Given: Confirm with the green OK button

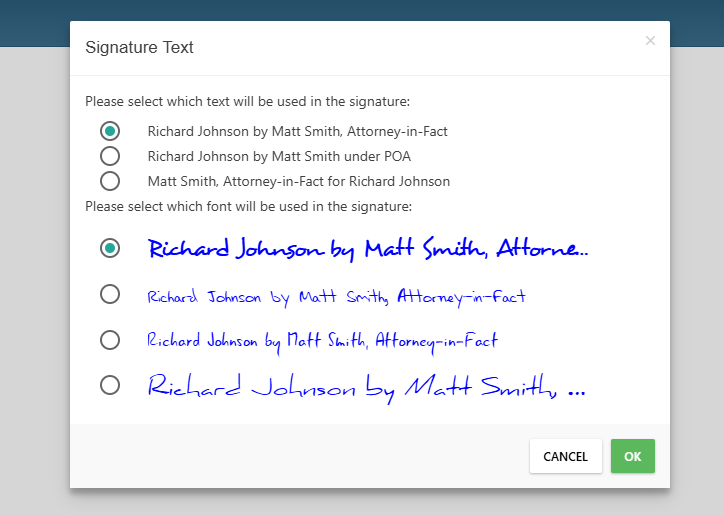Looking at the screenshot, I should [633, 456].
